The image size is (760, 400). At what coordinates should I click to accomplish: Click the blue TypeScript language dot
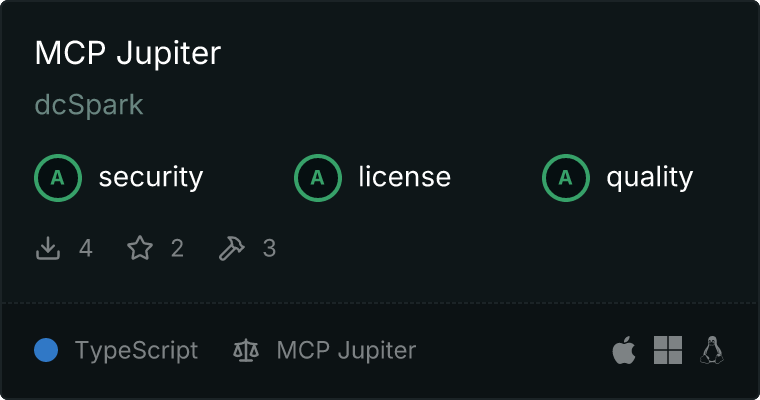[x=46, y=350]
